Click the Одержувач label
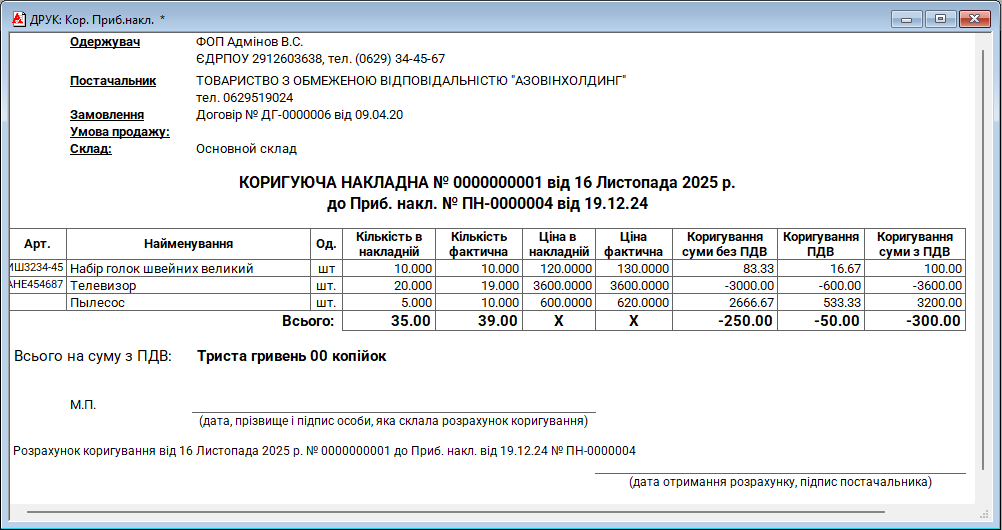Image resolution: width=1002 pixels, height=530 pixels. tap(104, 42)
